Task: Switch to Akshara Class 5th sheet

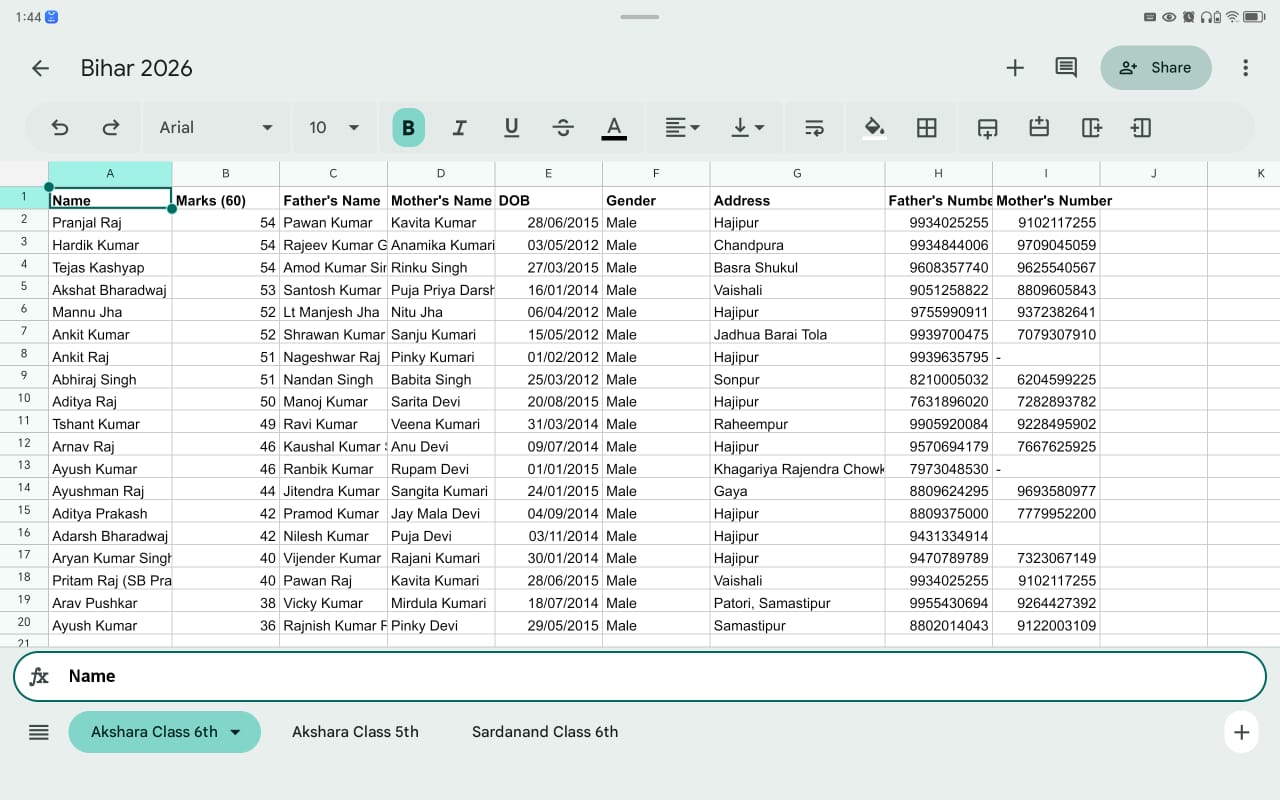Action: [355, 732]
